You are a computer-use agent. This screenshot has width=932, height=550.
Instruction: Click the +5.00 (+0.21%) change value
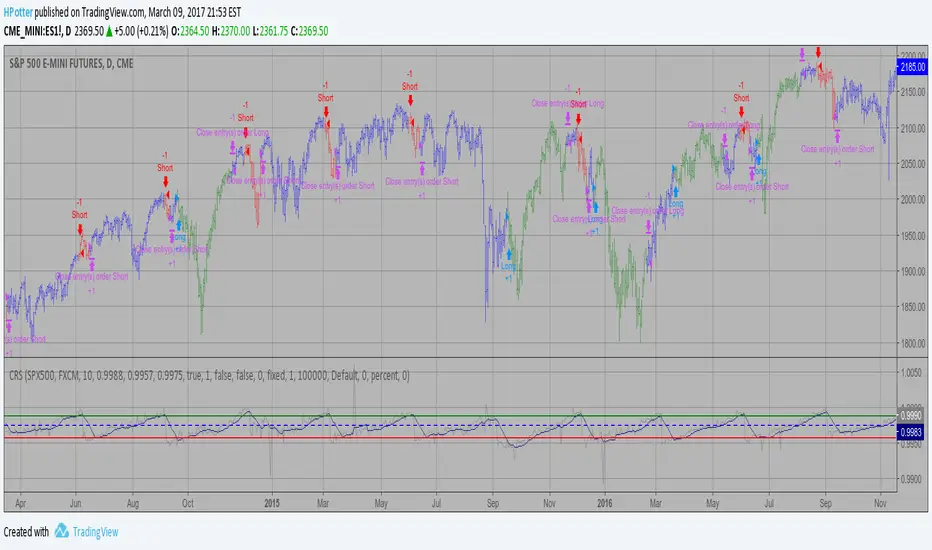coord(141,31)
